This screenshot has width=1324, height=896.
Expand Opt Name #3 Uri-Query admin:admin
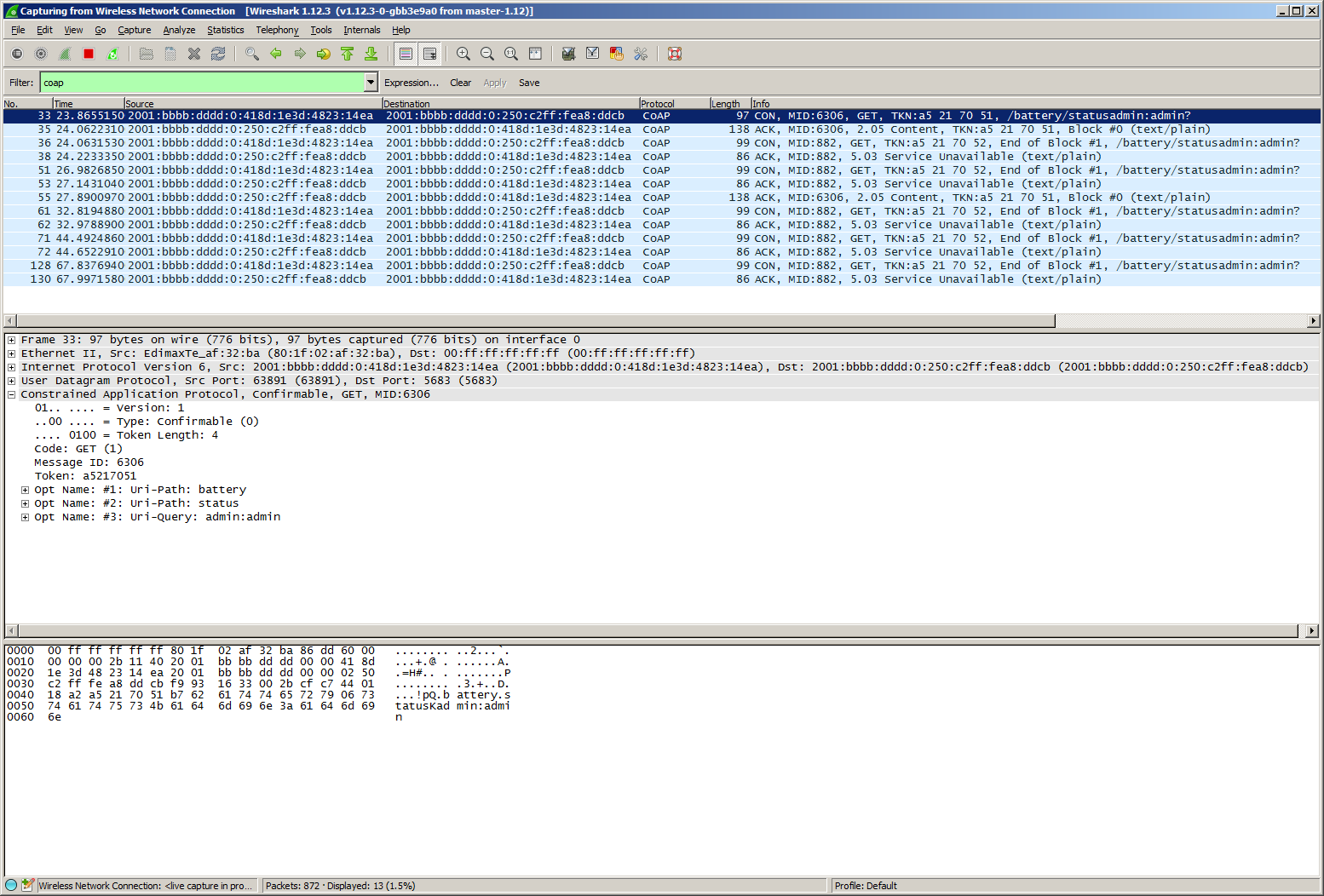26,517
